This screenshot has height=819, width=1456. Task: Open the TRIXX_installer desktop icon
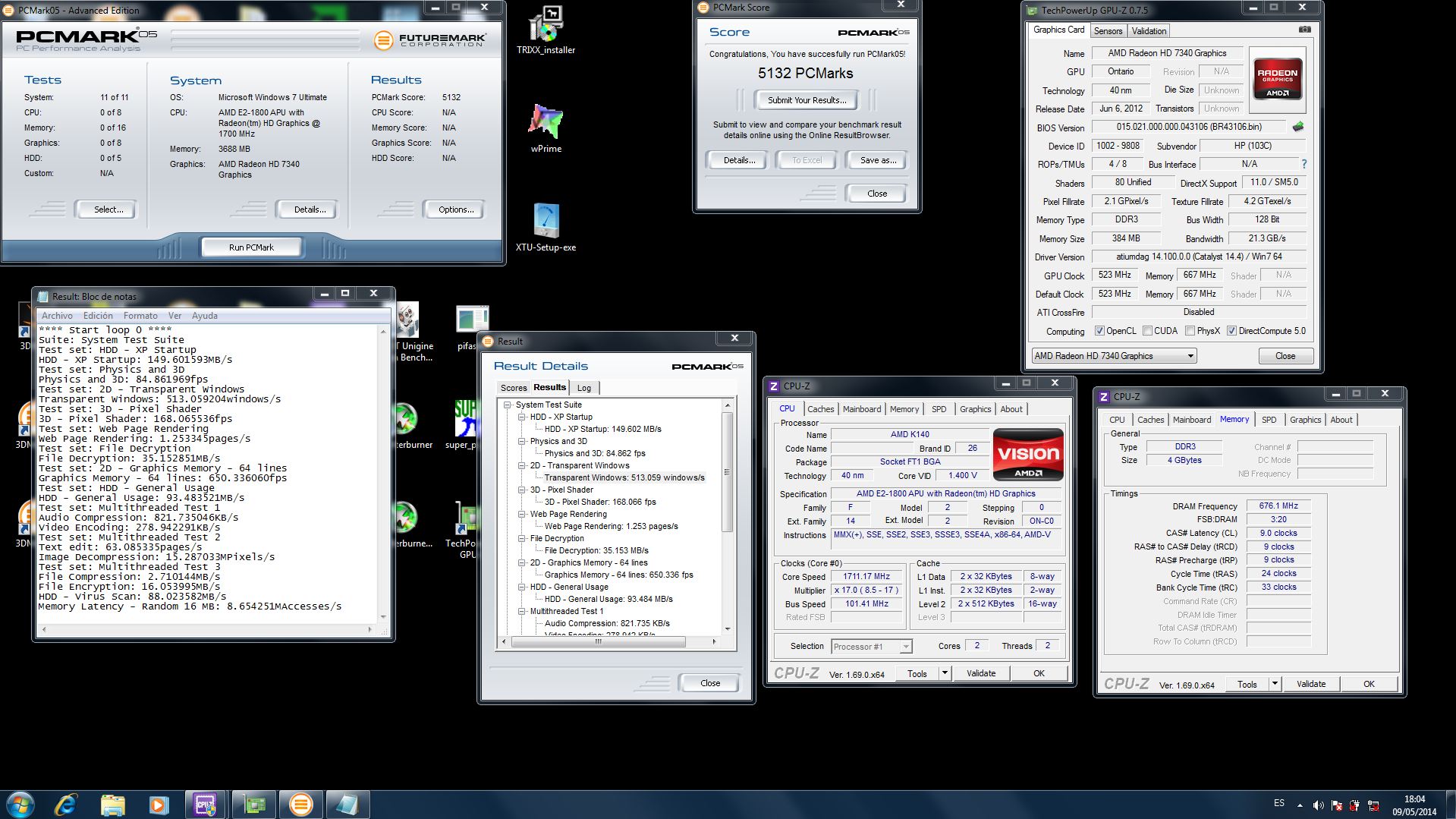(x=546, y=30)
